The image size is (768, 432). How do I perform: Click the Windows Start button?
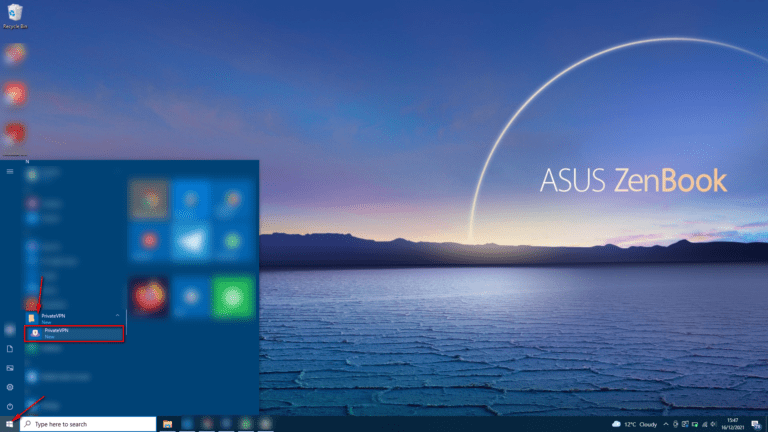coord(10,424)
